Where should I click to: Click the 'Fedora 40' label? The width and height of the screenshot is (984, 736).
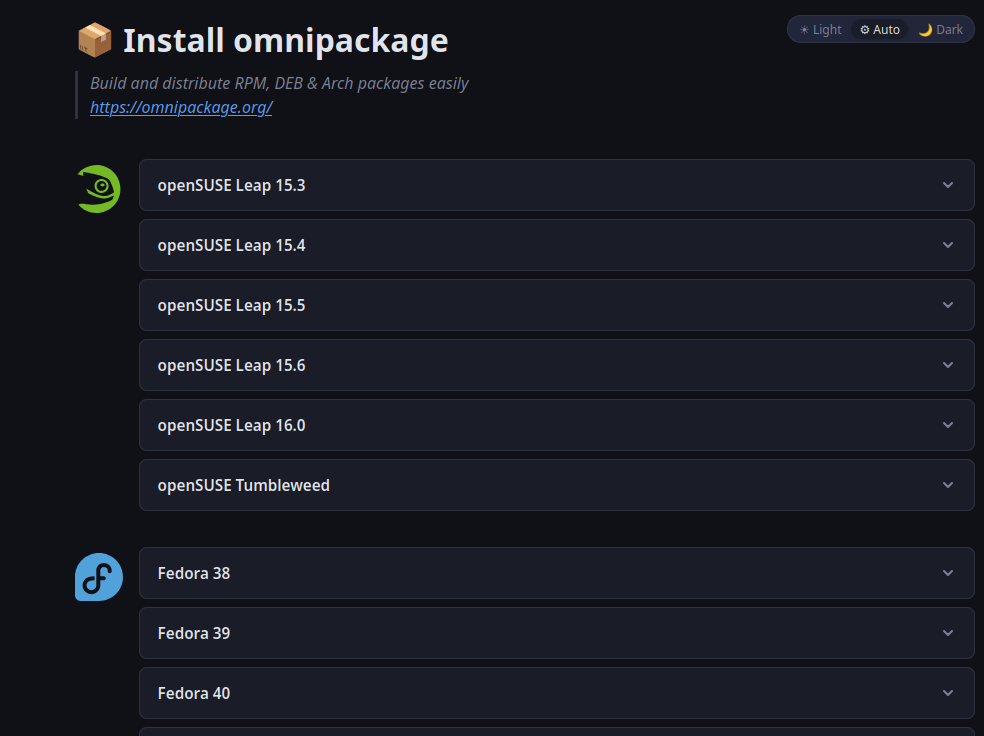click(x=194, y=693)
